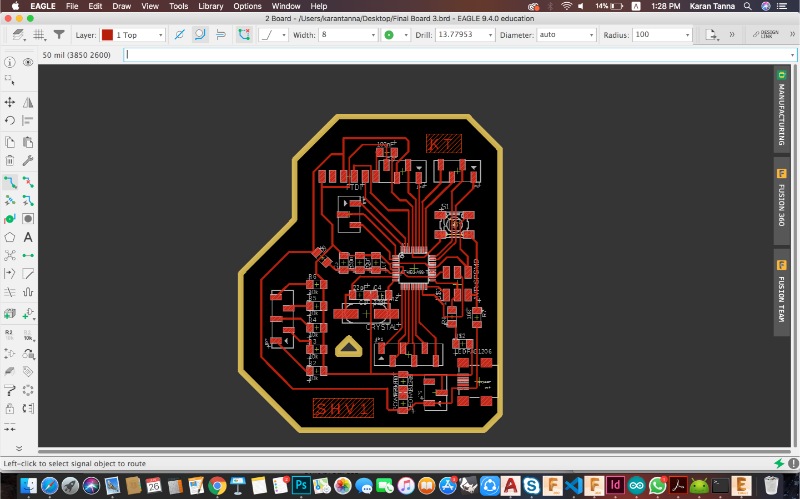Open the Edit menu

[95, 6]
